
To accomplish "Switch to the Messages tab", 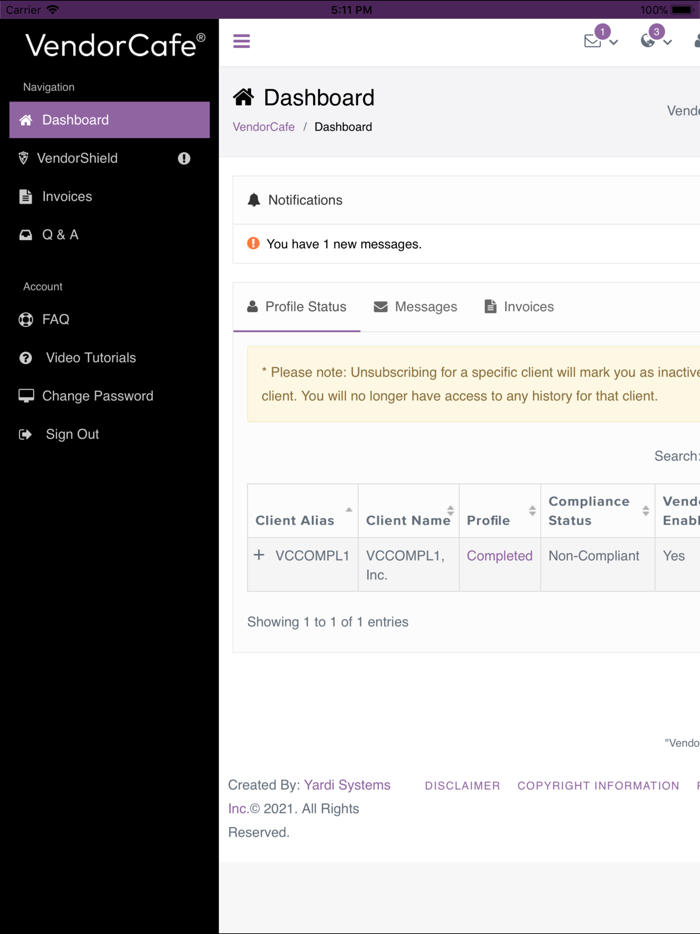I will [415, 307].
